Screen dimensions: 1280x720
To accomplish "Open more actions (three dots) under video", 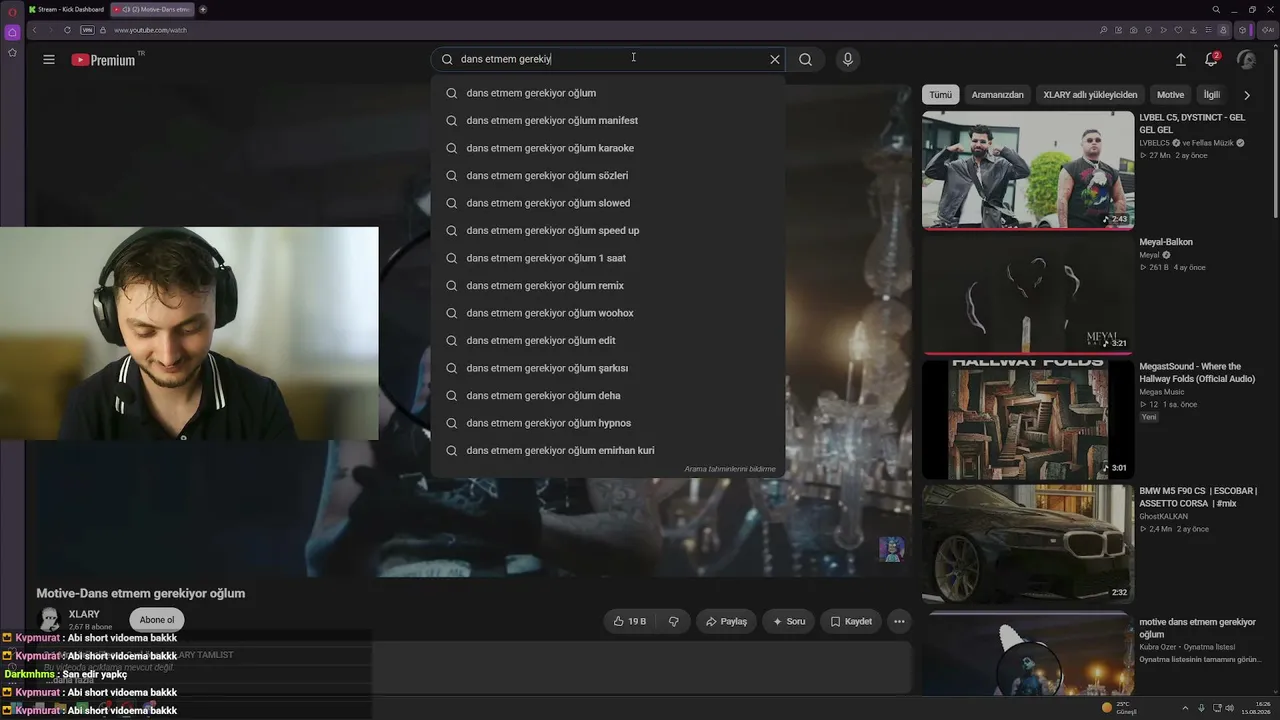I will (x=899, y=621).
